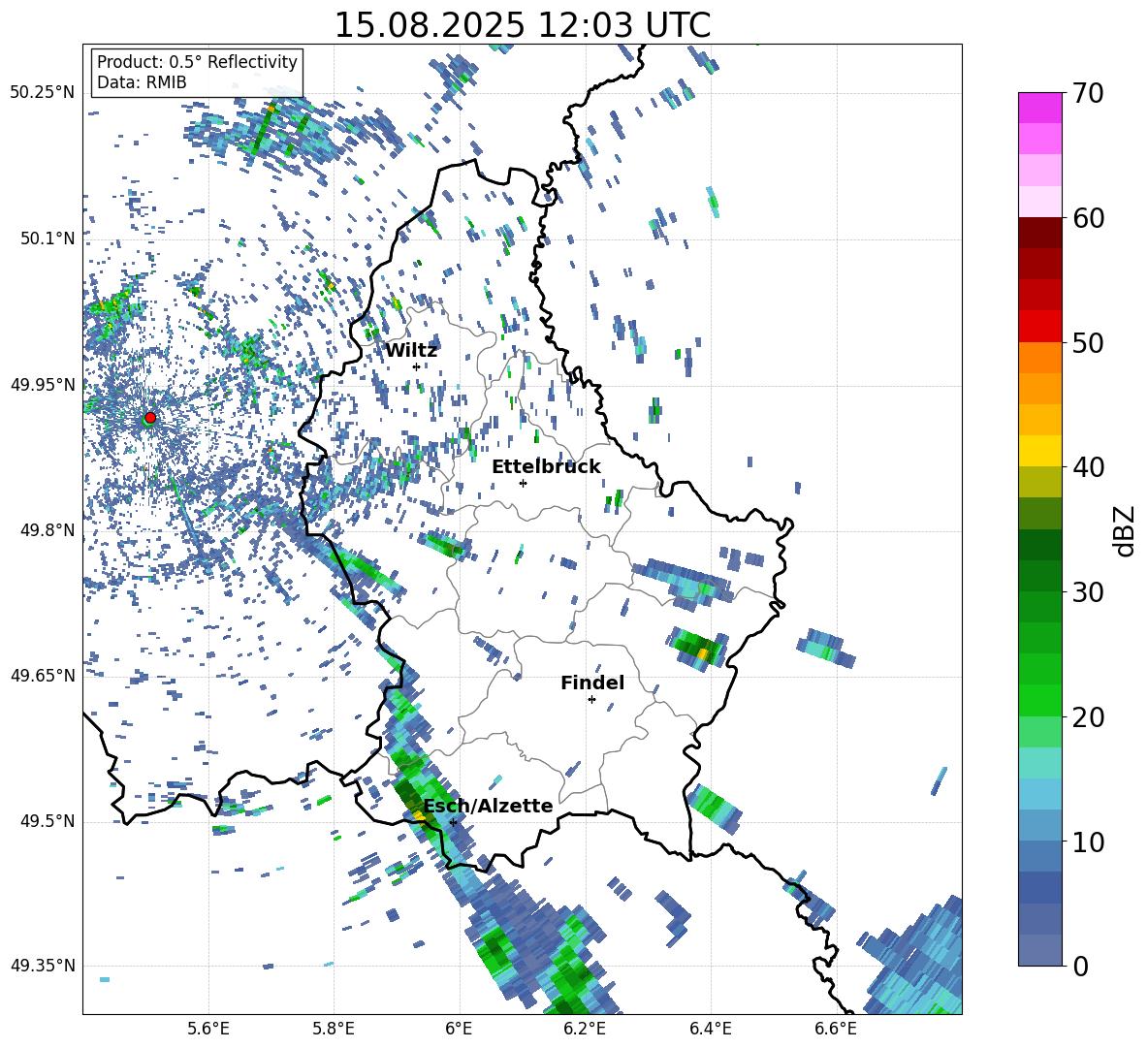
Task: Click the 30 colorbar tick label
Action: pos(1088,592)
